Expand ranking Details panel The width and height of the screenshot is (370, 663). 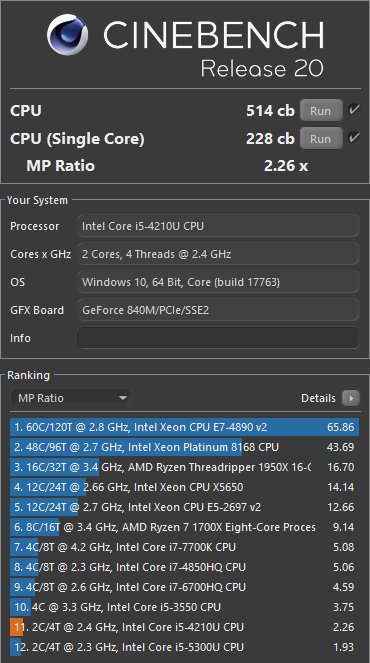[330, 398]
